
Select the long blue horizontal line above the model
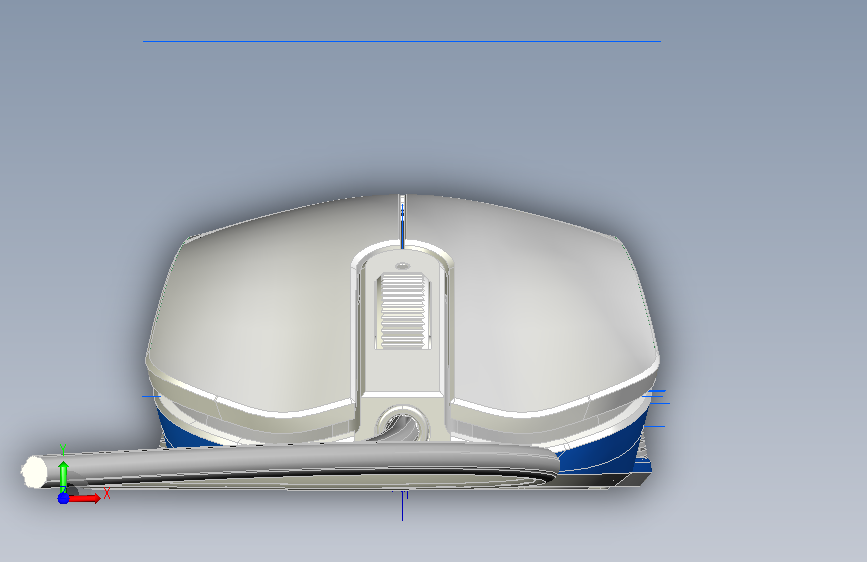[401, 41]
